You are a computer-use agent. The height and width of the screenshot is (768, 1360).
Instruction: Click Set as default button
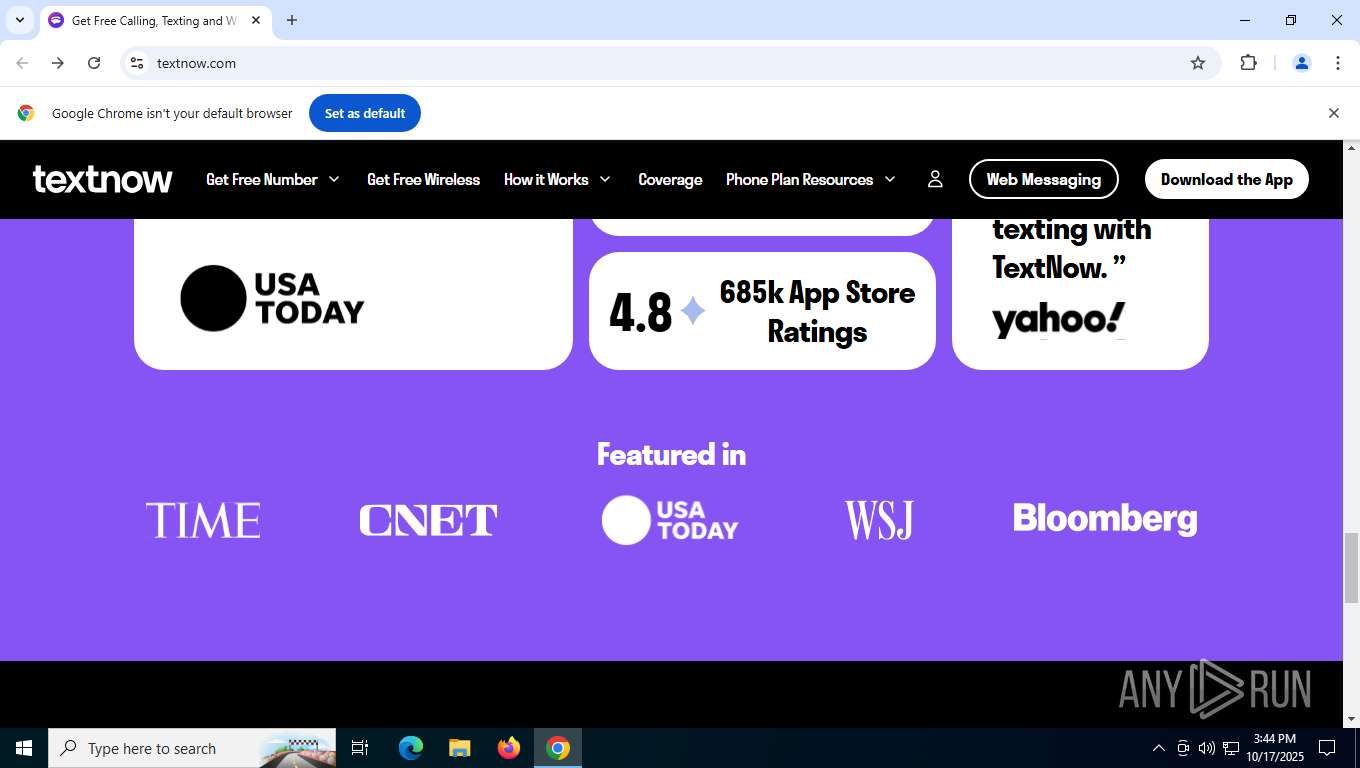coord(365,113)
